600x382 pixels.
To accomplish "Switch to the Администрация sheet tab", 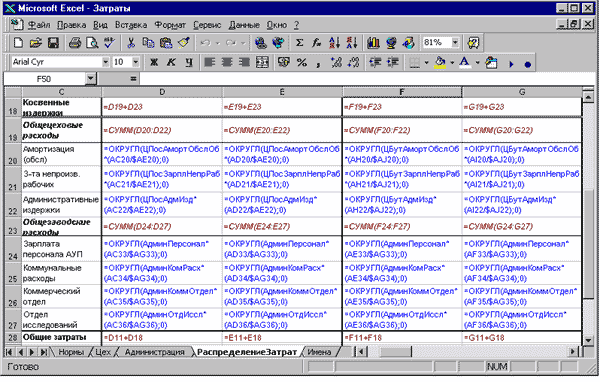I will point(155,352).
